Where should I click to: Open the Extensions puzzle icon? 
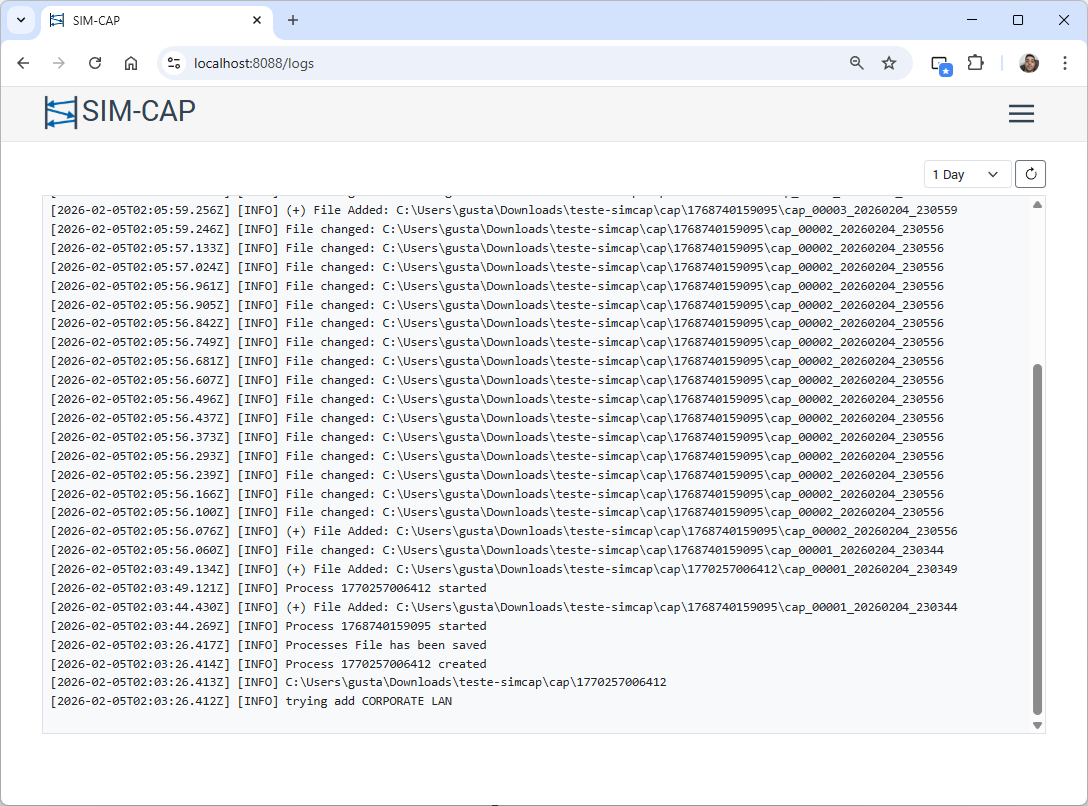click(975, 63)
